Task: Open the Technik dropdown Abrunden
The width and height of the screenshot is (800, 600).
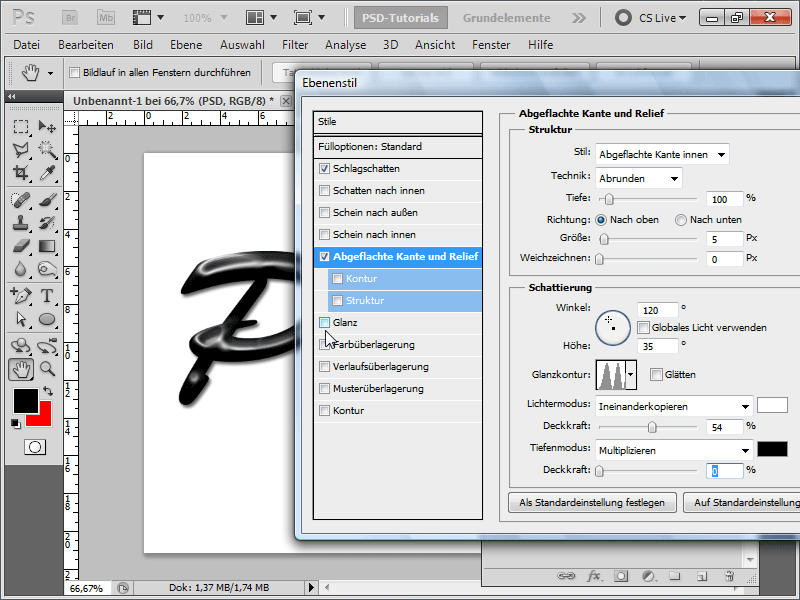Action: point(639,178)
